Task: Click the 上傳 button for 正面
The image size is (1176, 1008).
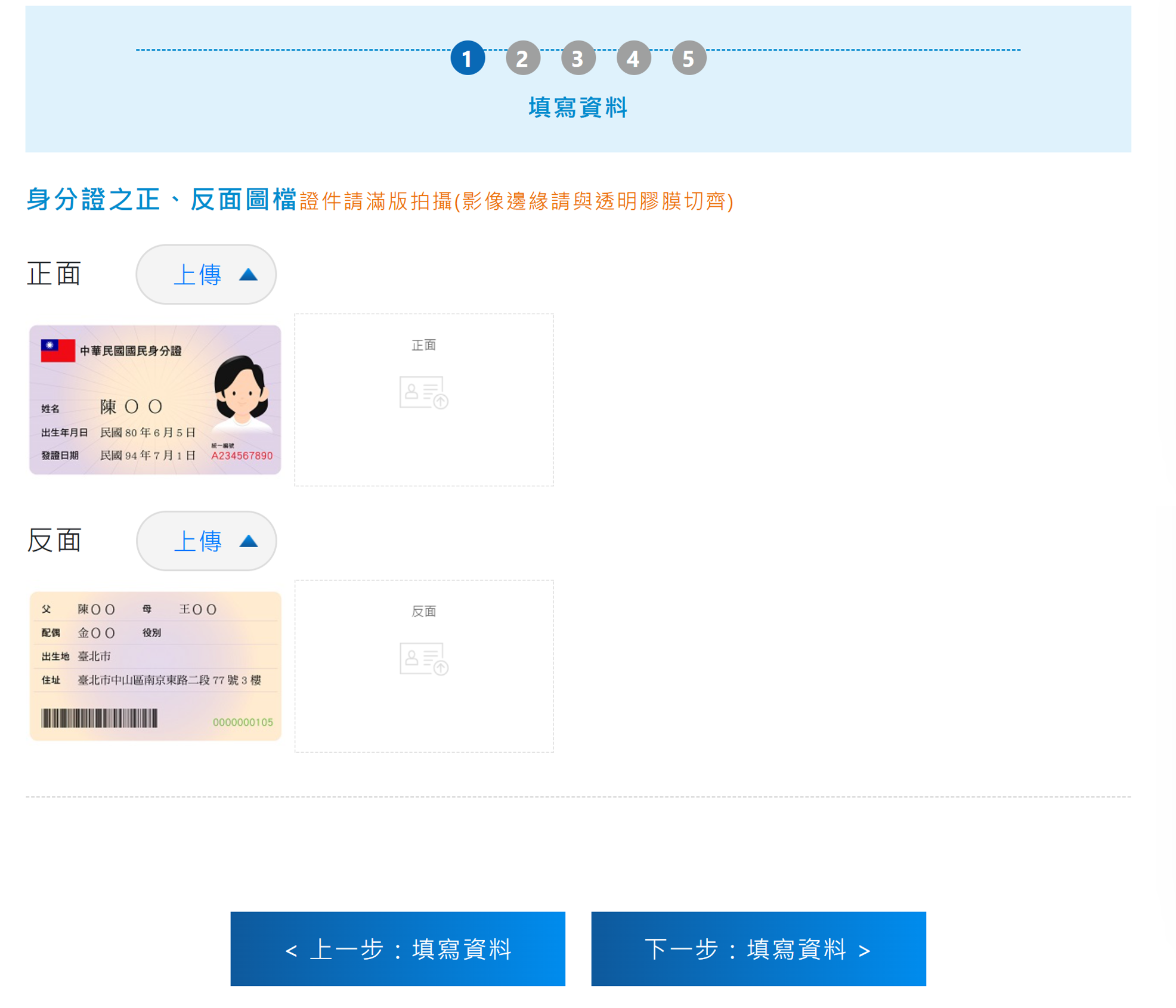Action: (206, 274)
